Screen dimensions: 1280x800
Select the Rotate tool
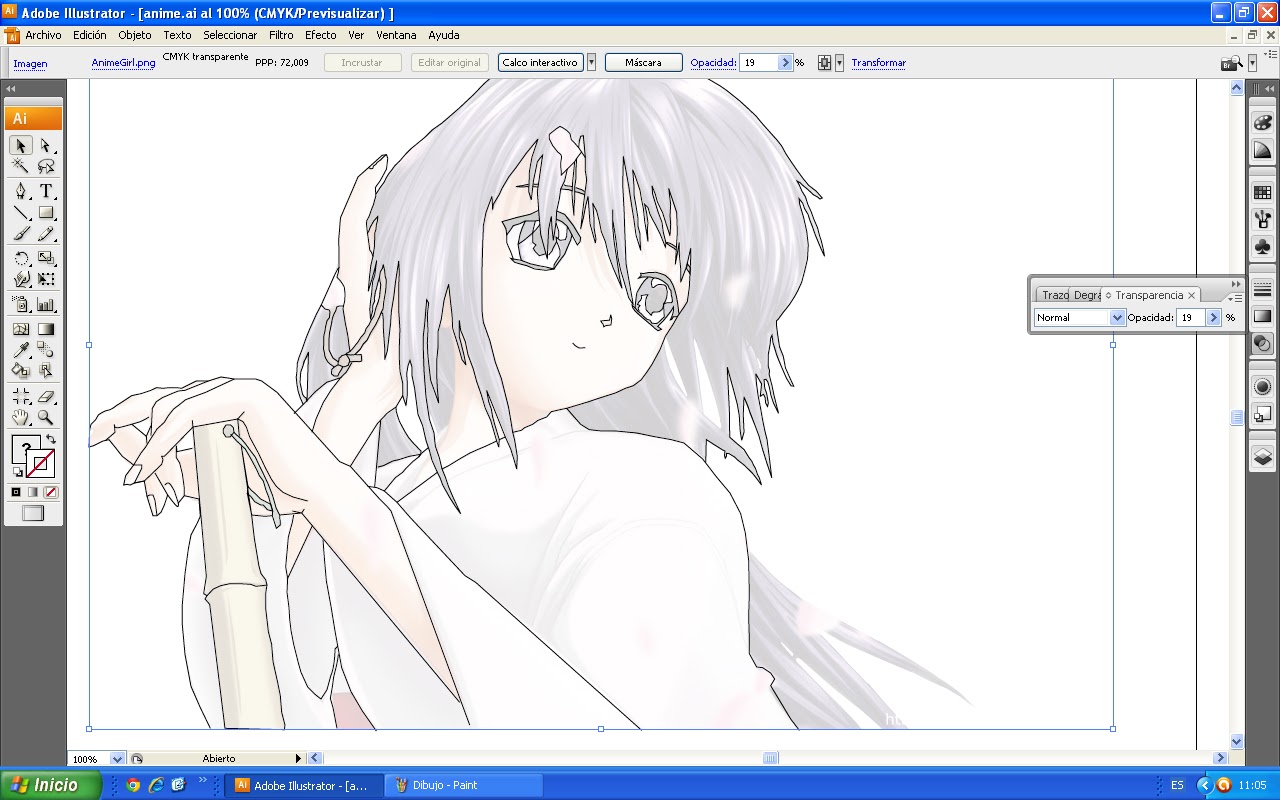click(21, 258)
